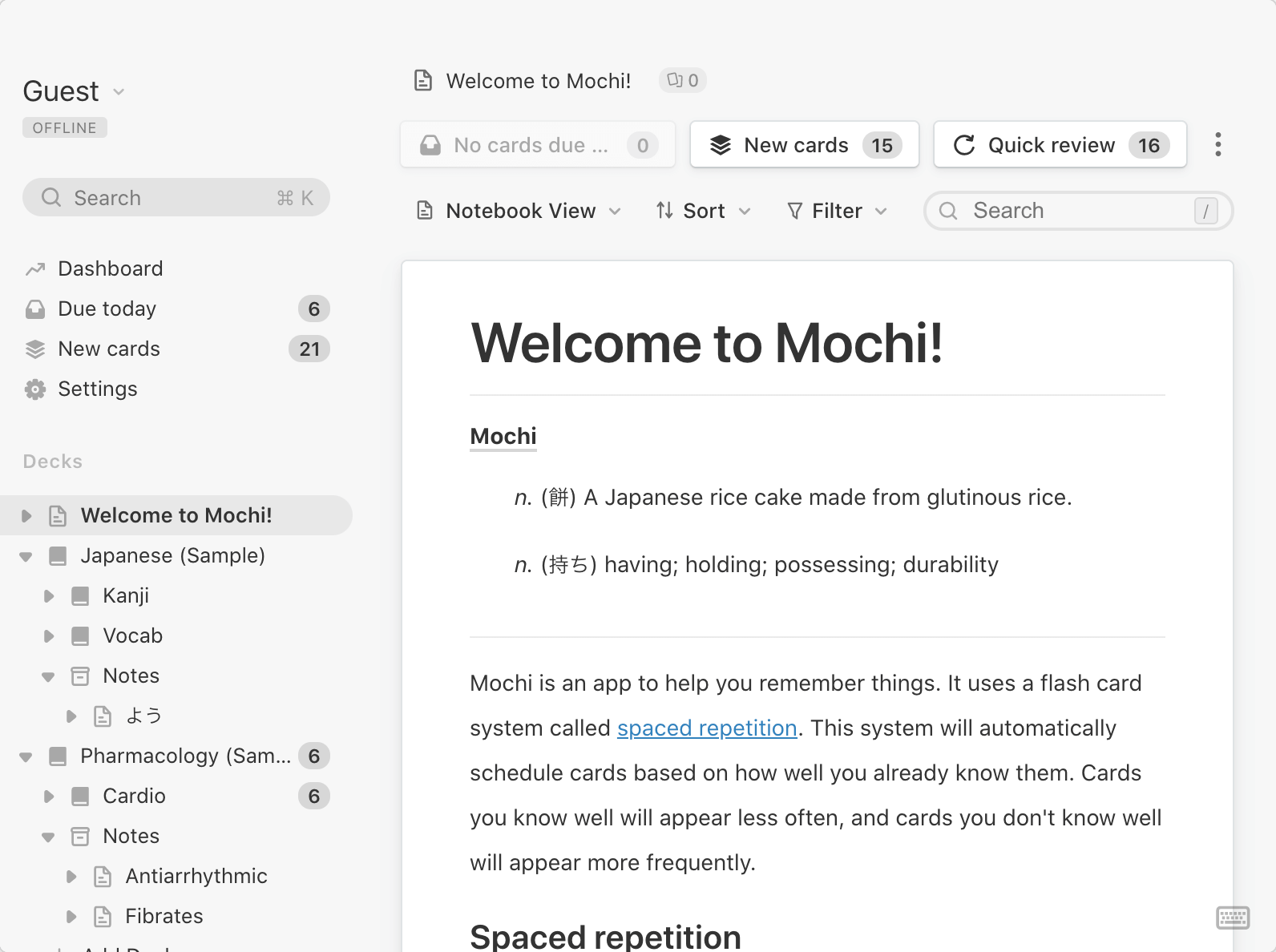
Task: Follow the spaced repetition link
Action: (707, 728)
